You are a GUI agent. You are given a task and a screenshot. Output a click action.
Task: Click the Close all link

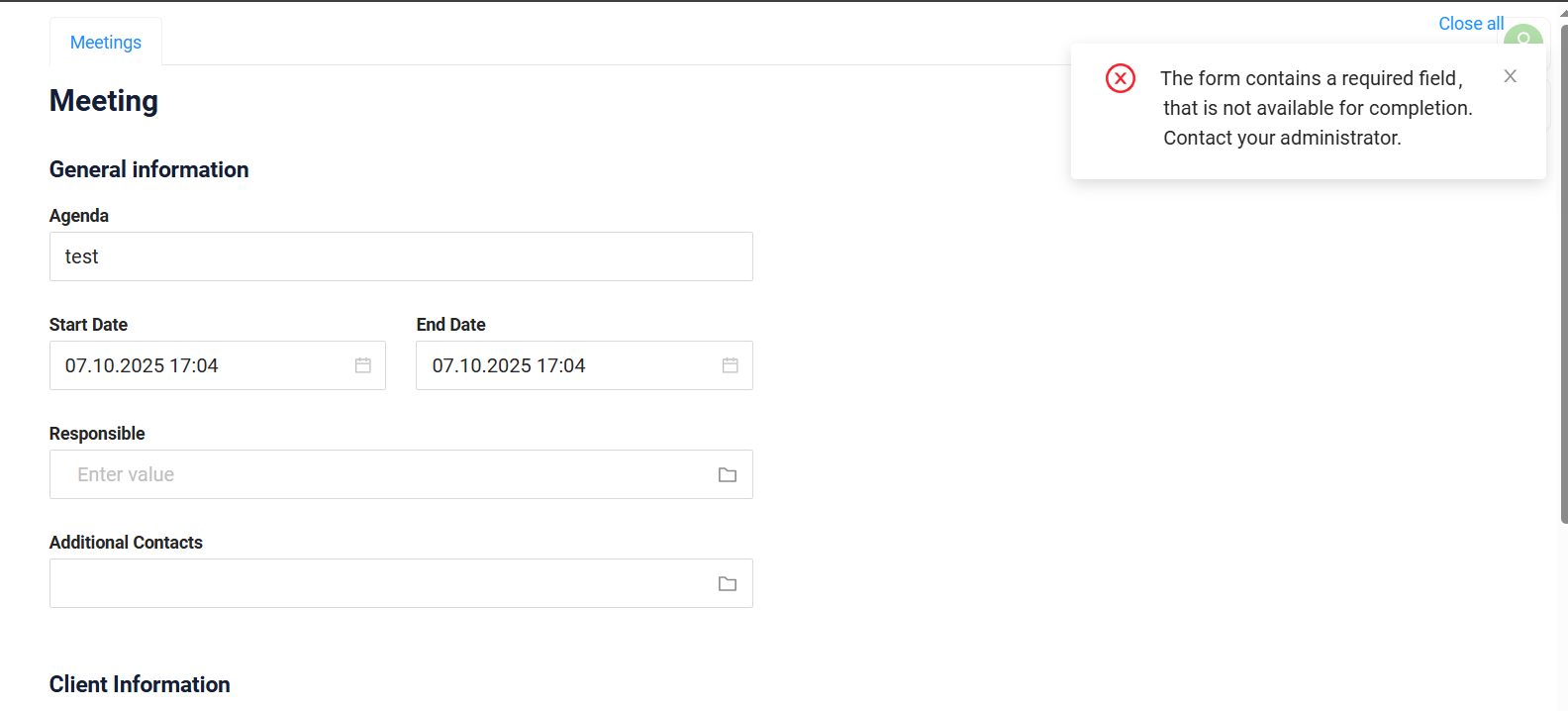[x=1470, y=24]
